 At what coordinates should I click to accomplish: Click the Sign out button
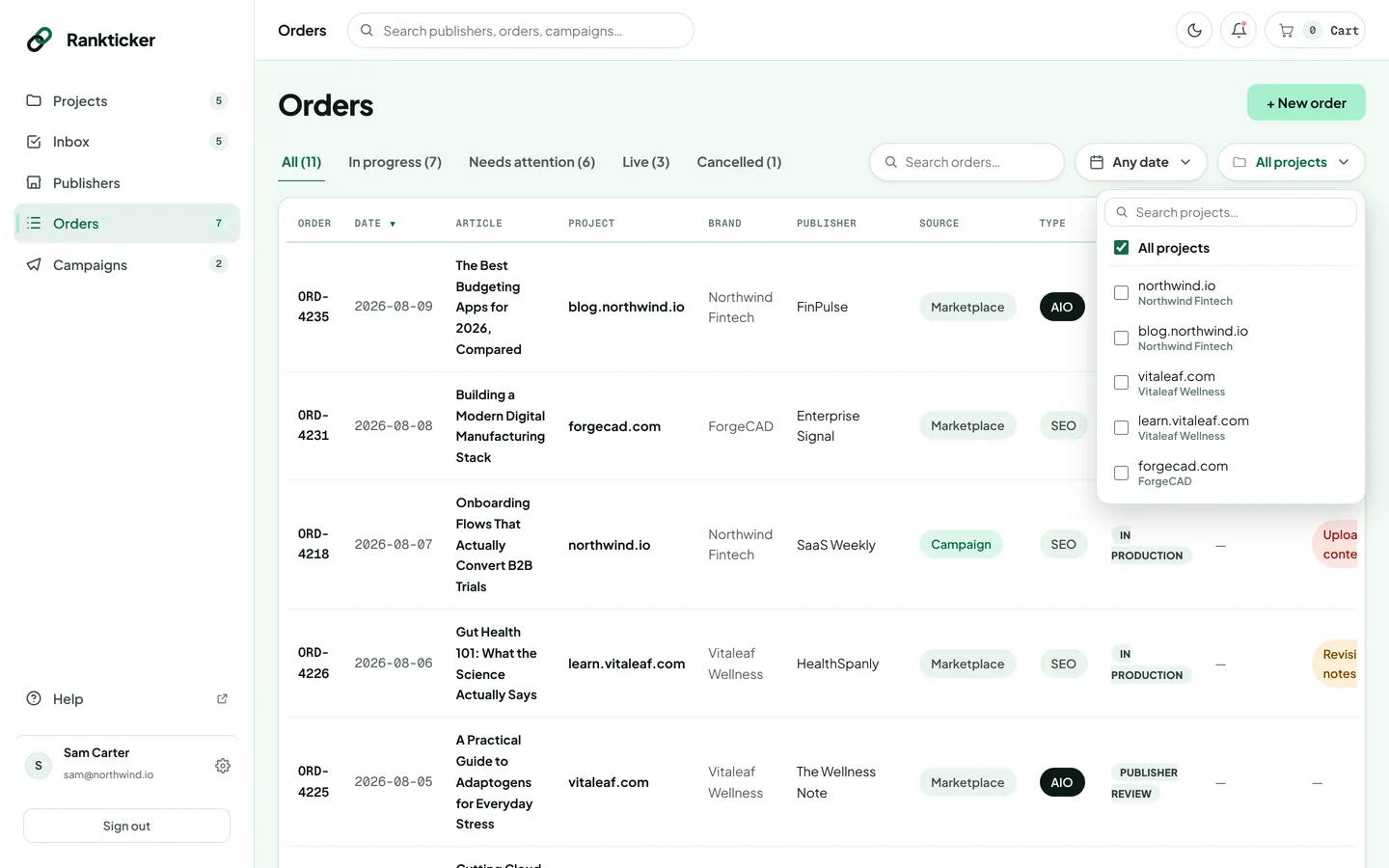click(126, 826)
